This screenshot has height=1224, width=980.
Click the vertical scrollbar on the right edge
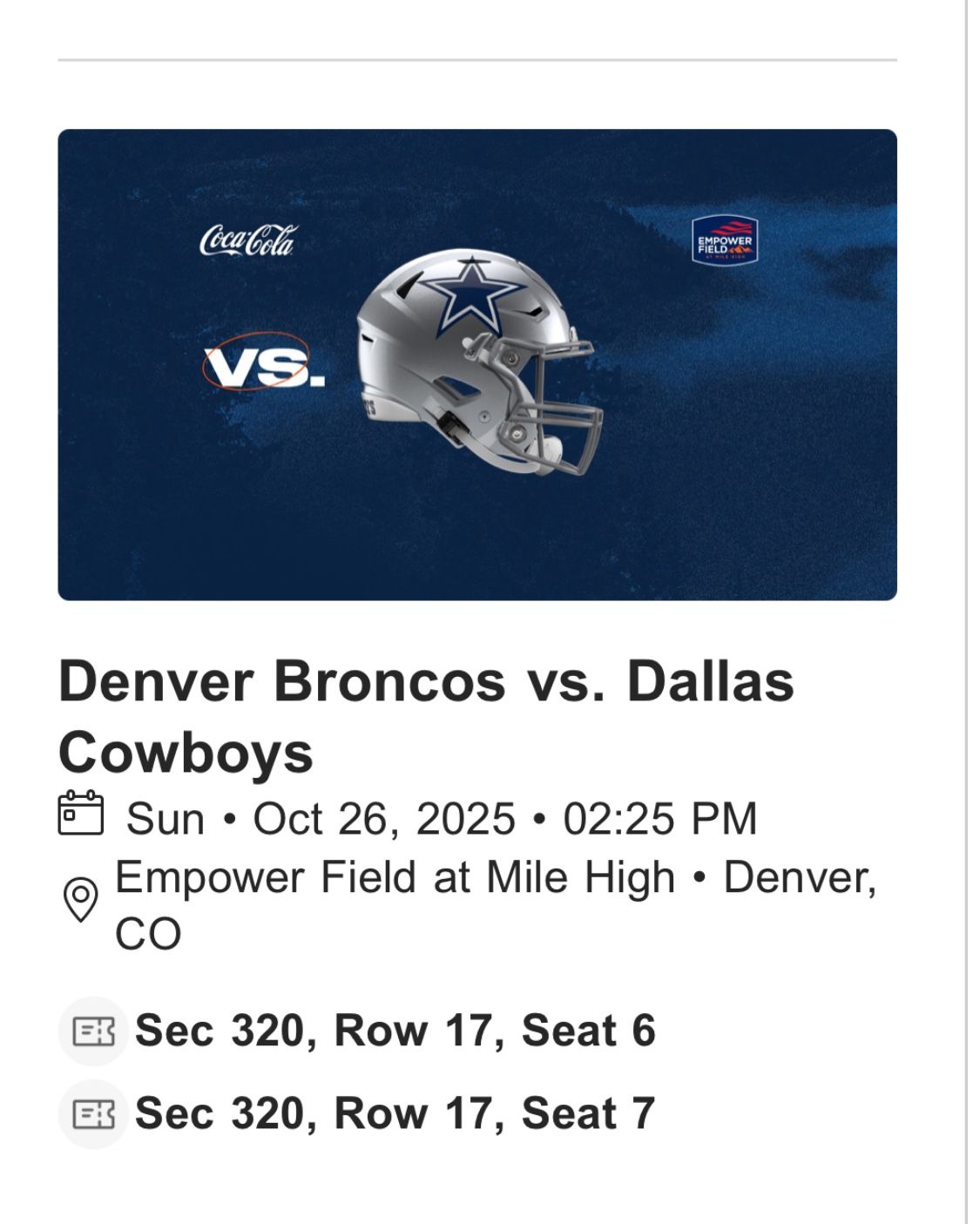[x=967, y=610]
